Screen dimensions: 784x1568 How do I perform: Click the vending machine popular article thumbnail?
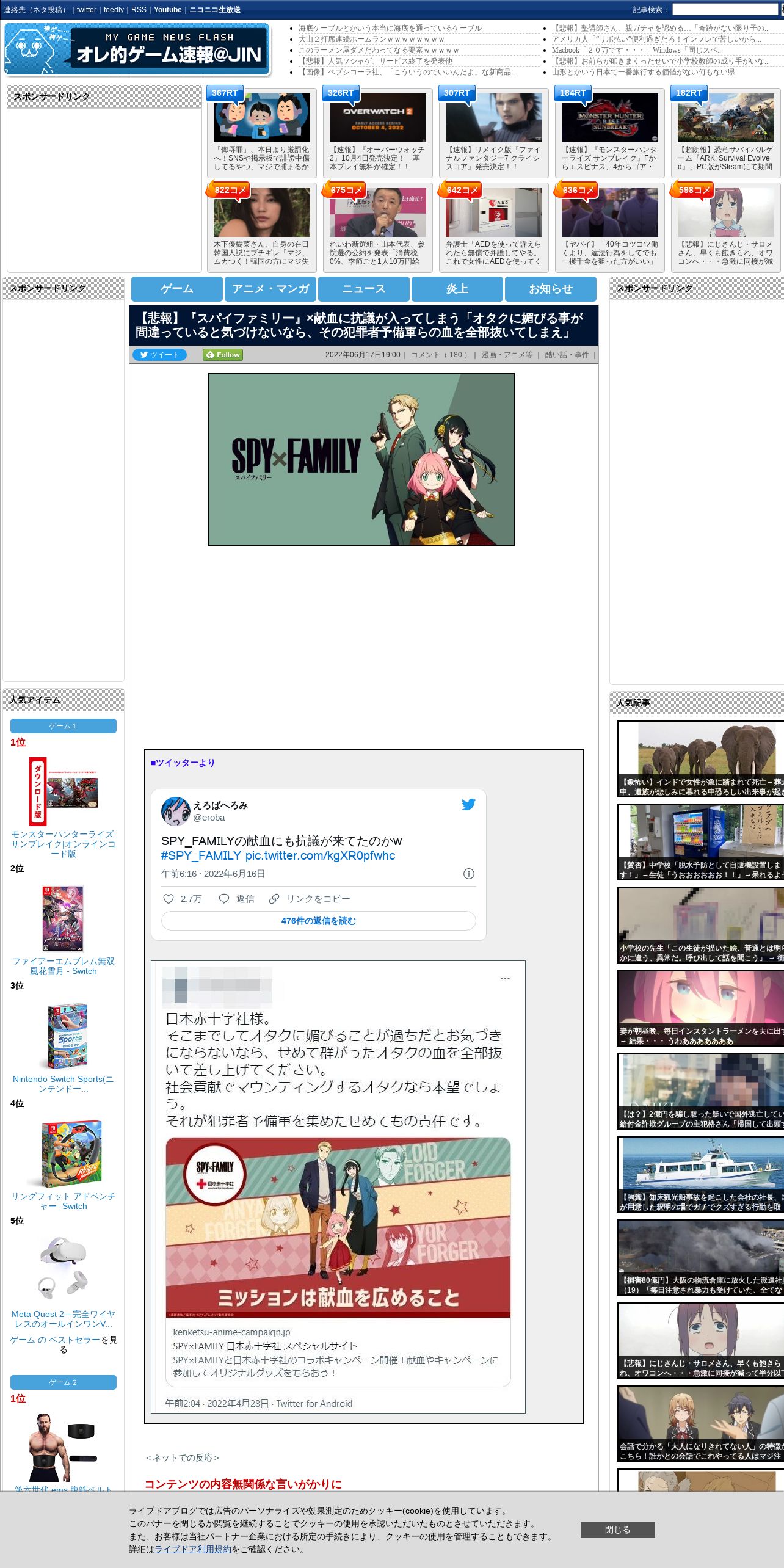point(701,842)
